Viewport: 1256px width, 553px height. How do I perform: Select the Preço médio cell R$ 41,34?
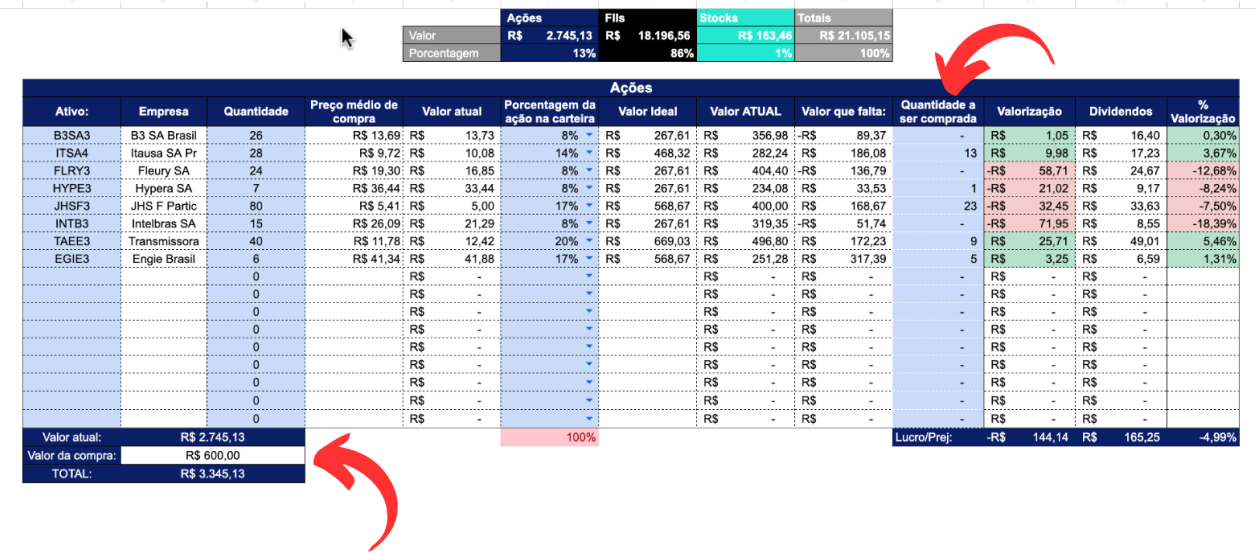(x=355, y=259)
